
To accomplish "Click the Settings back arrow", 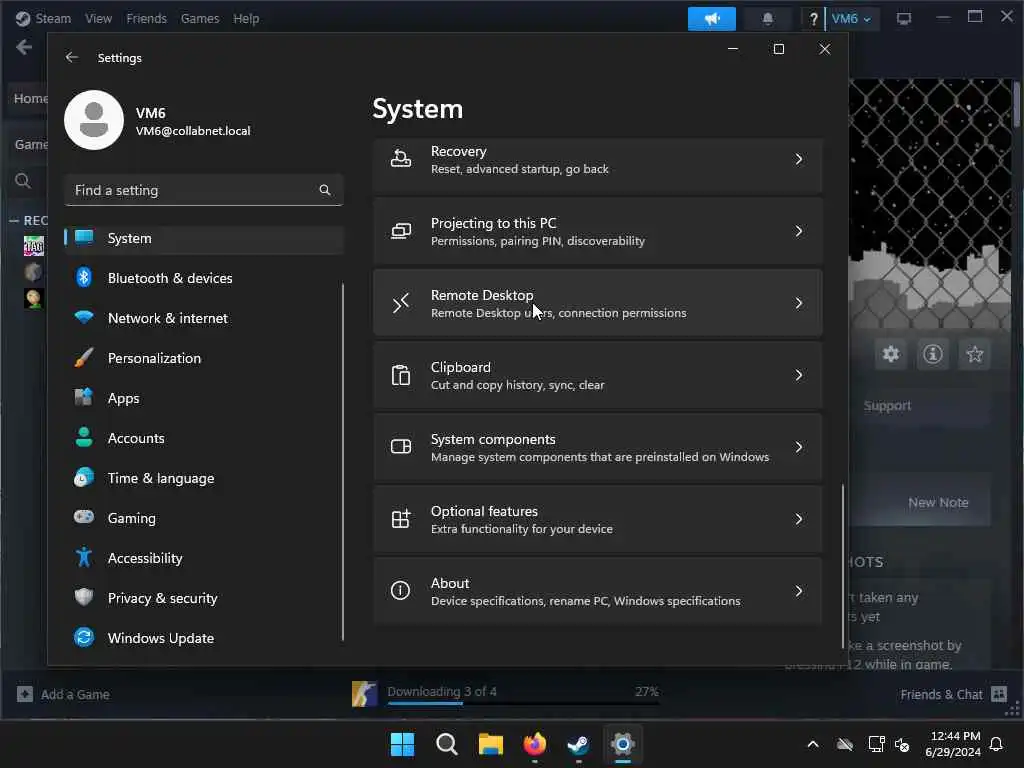I will click(x=72, y=57).
